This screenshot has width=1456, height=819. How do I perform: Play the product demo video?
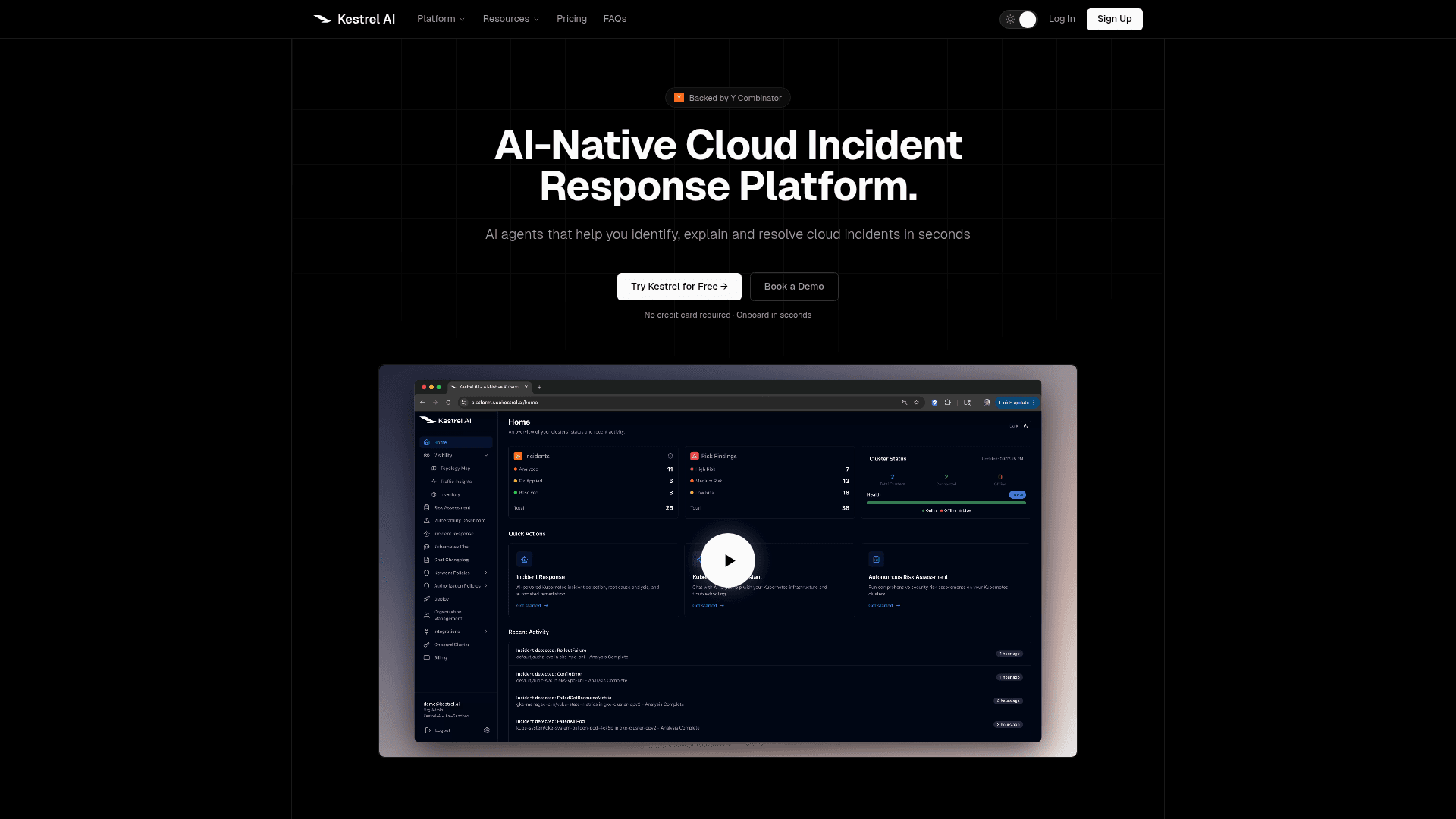(x=728, y=560)
